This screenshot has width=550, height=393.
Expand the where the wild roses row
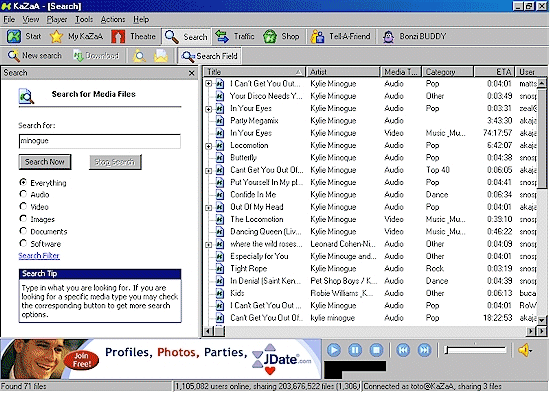pyautogui.click(x=209, y=245)
